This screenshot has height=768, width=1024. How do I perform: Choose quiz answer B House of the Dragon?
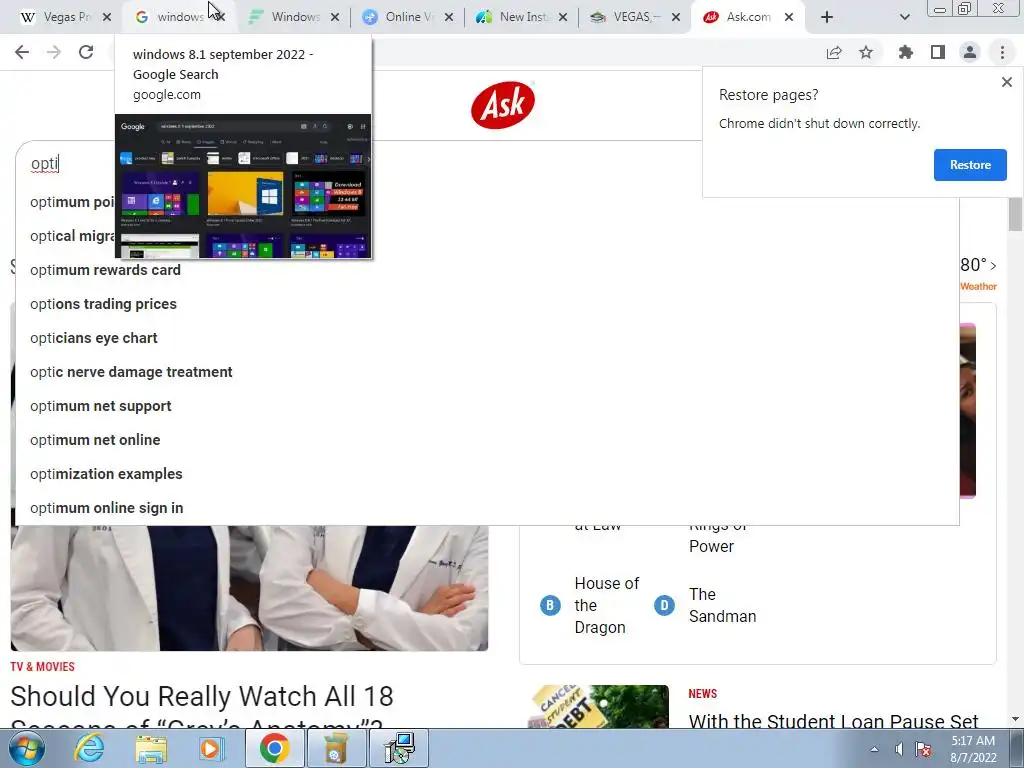click(591, 605)
